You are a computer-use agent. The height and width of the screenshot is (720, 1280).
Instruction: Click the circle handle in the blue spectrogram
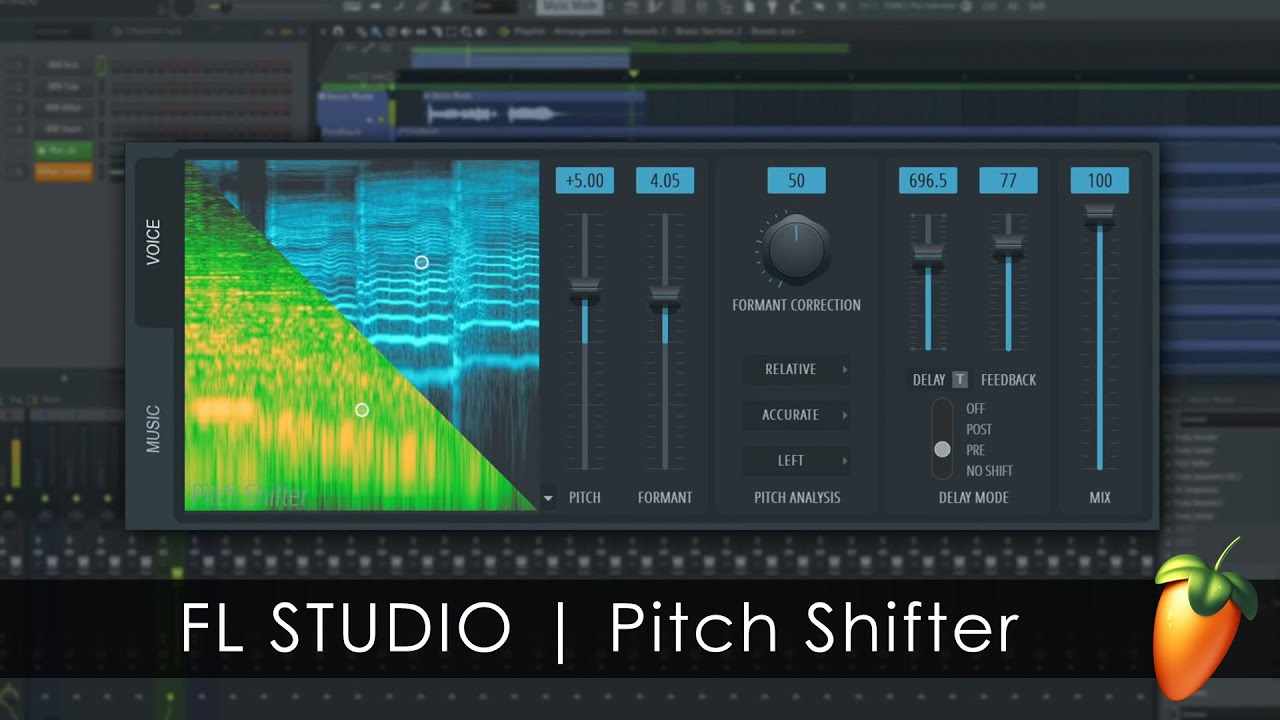[x=422, y=262]
